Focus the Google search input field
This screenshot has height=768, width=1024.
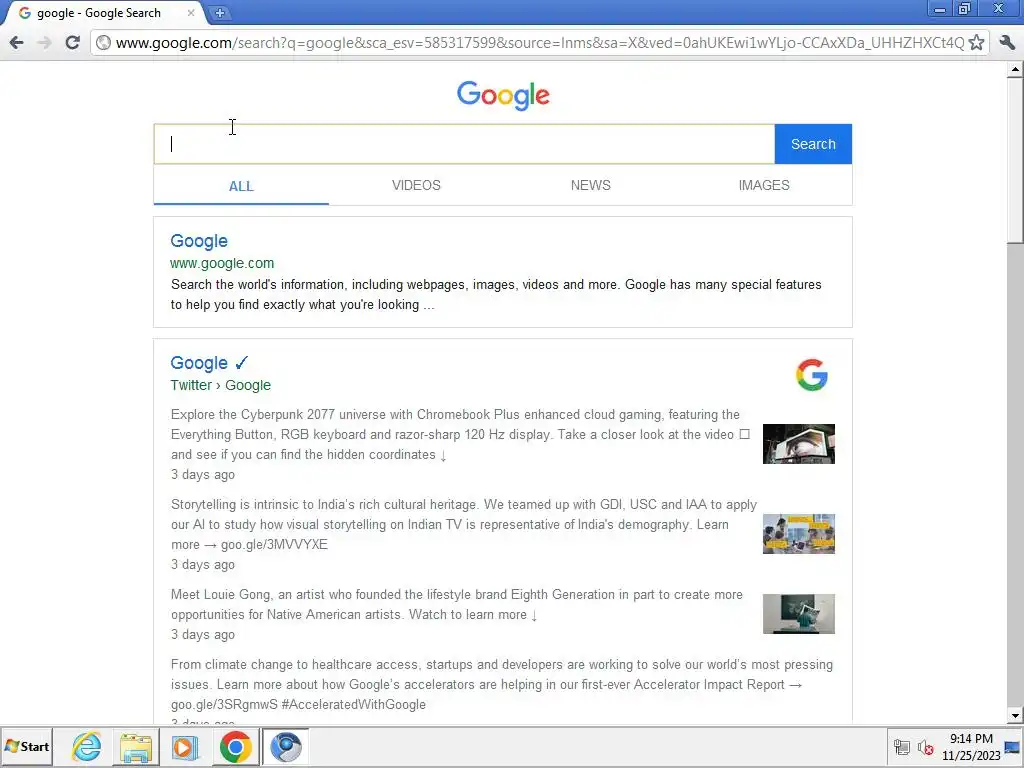click(464, 144)
